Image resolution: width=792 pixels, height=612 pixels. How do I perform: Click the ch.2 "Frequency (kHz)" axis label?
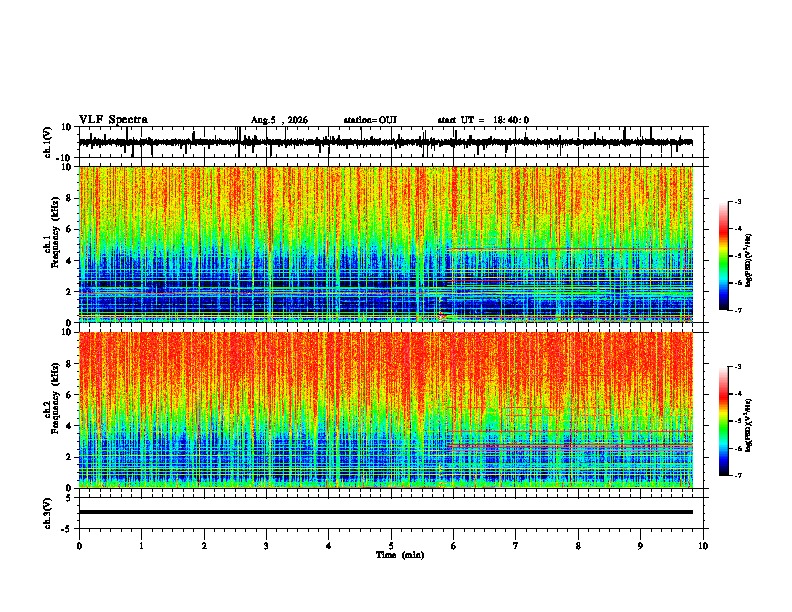click(55, 398)
